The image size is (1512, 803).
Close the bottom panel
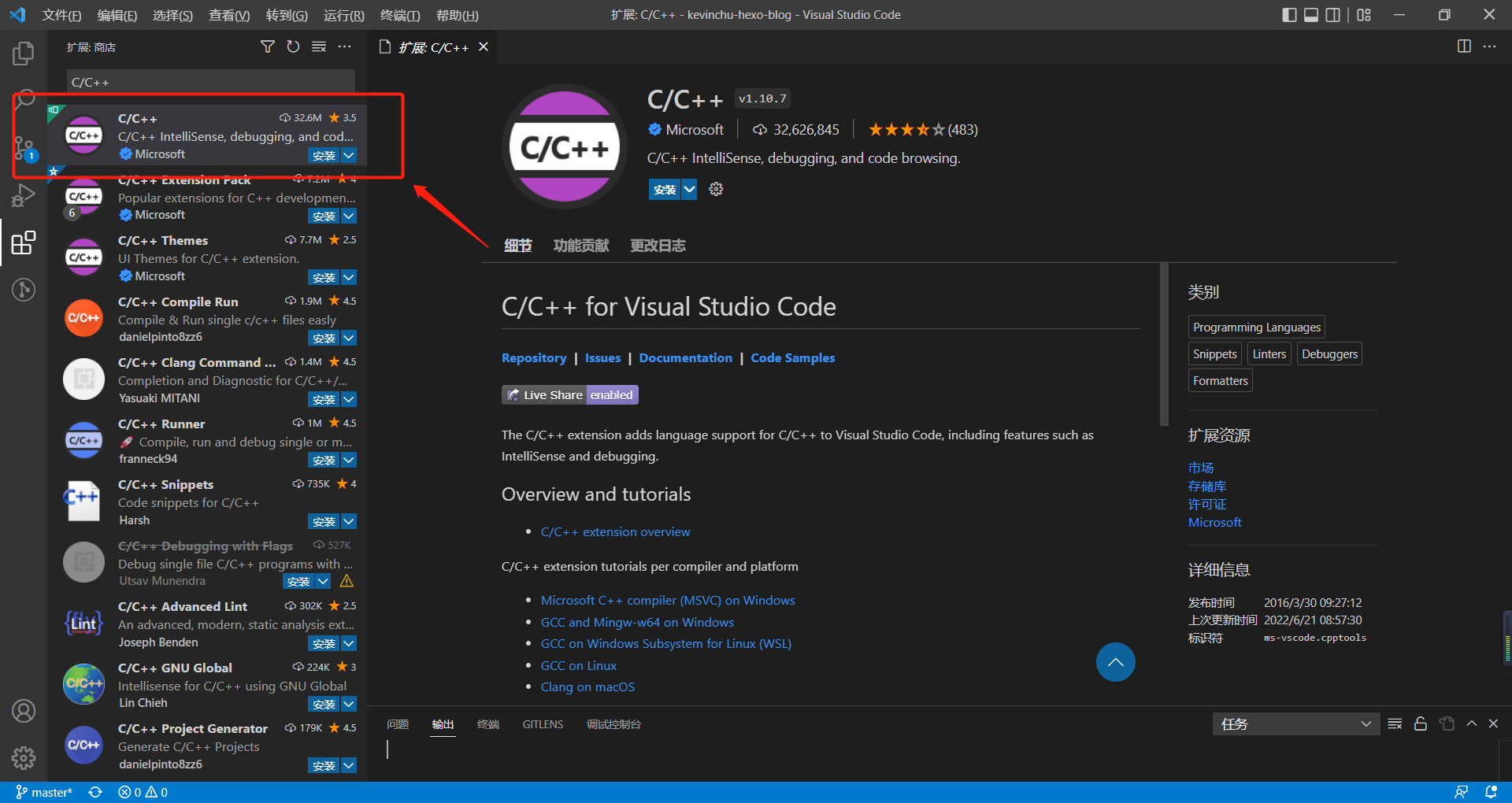point(1493,723)
